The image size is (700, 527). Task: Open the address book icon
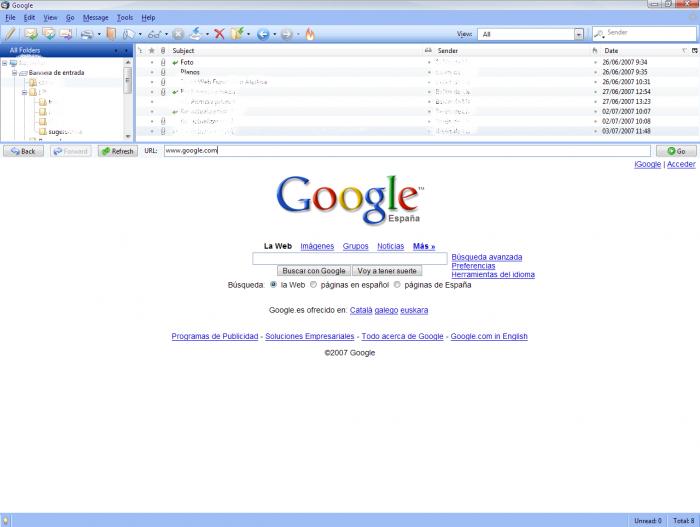coord(111,34)
